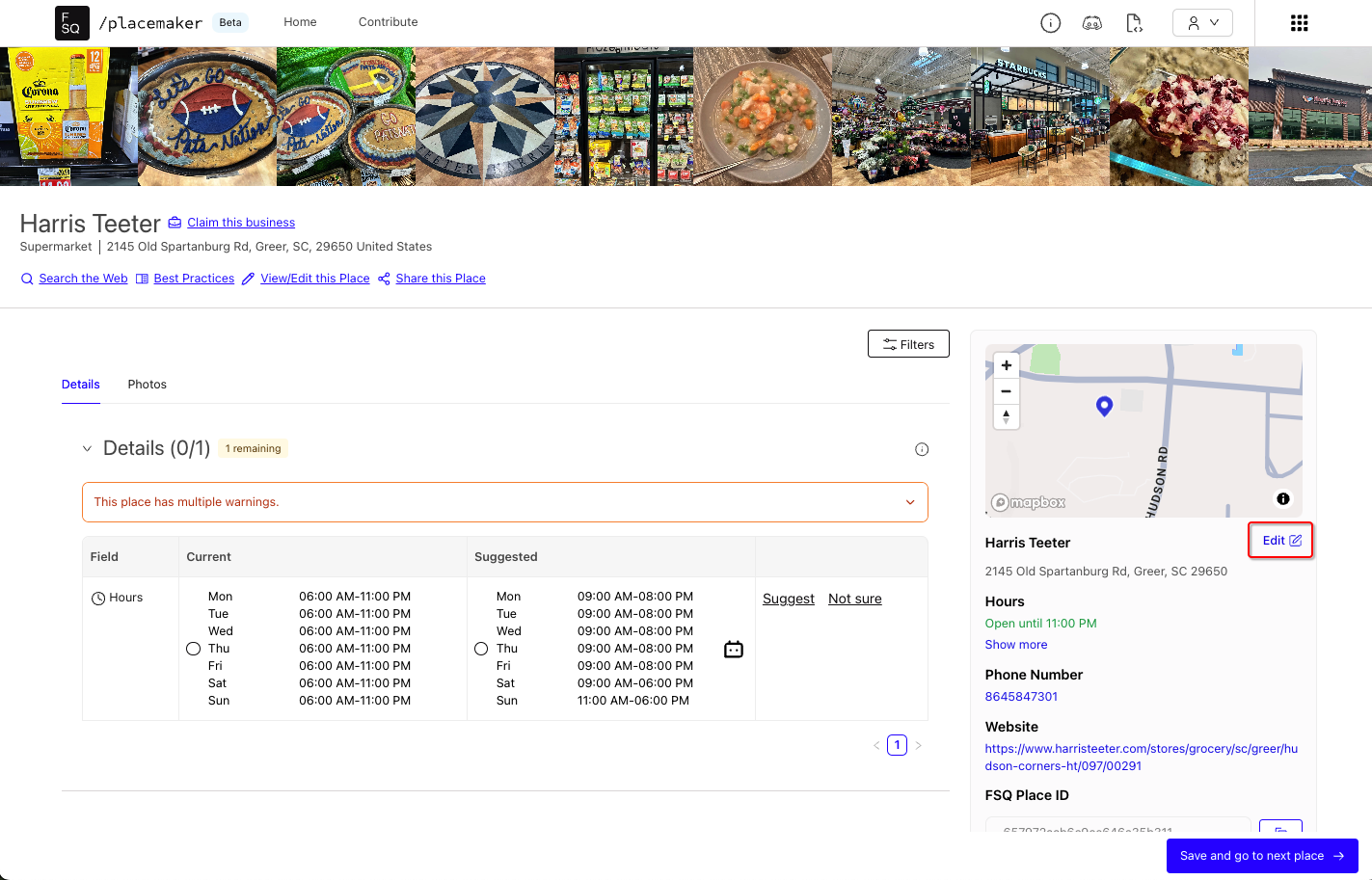Viewport: 1372px width, 880px height.
Task: Click the Beta badge
Action: (230, 22)
